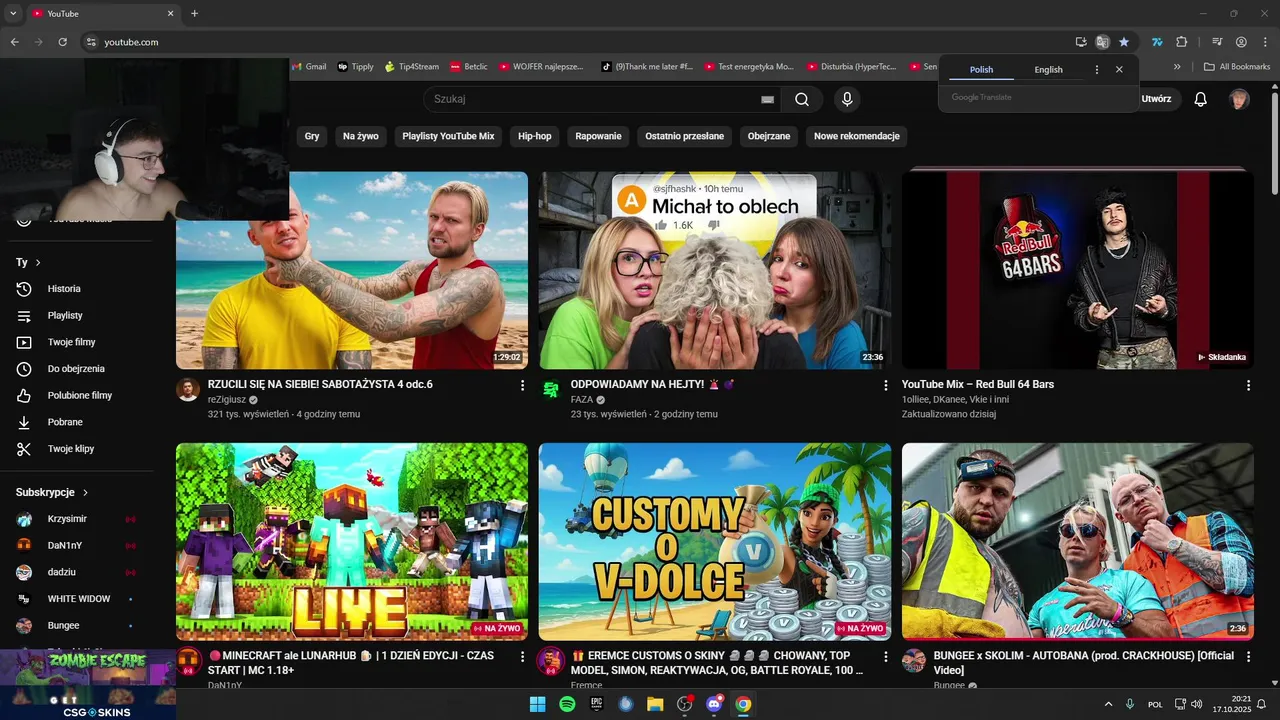This screenshot has height=720, width=1280.
Task: Open Chrome profile icon
Action: coord(1241,42)
